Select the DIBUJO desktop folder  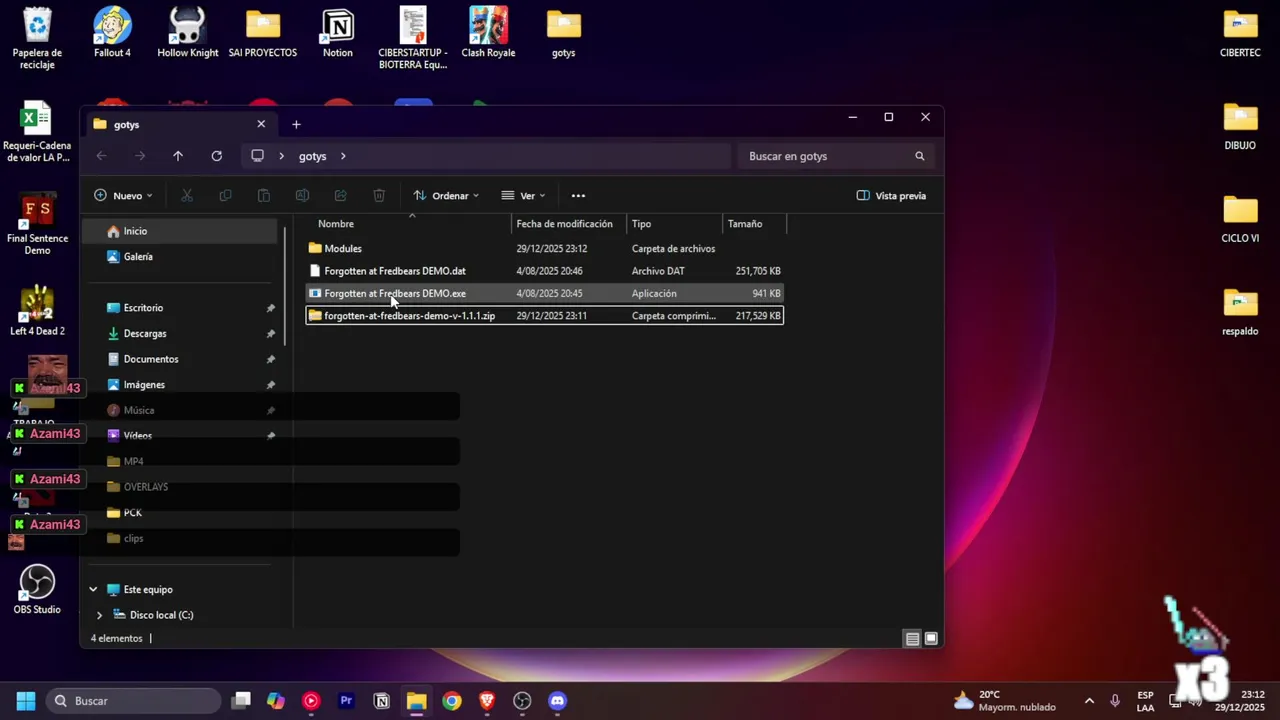[x=1240, y=125]
